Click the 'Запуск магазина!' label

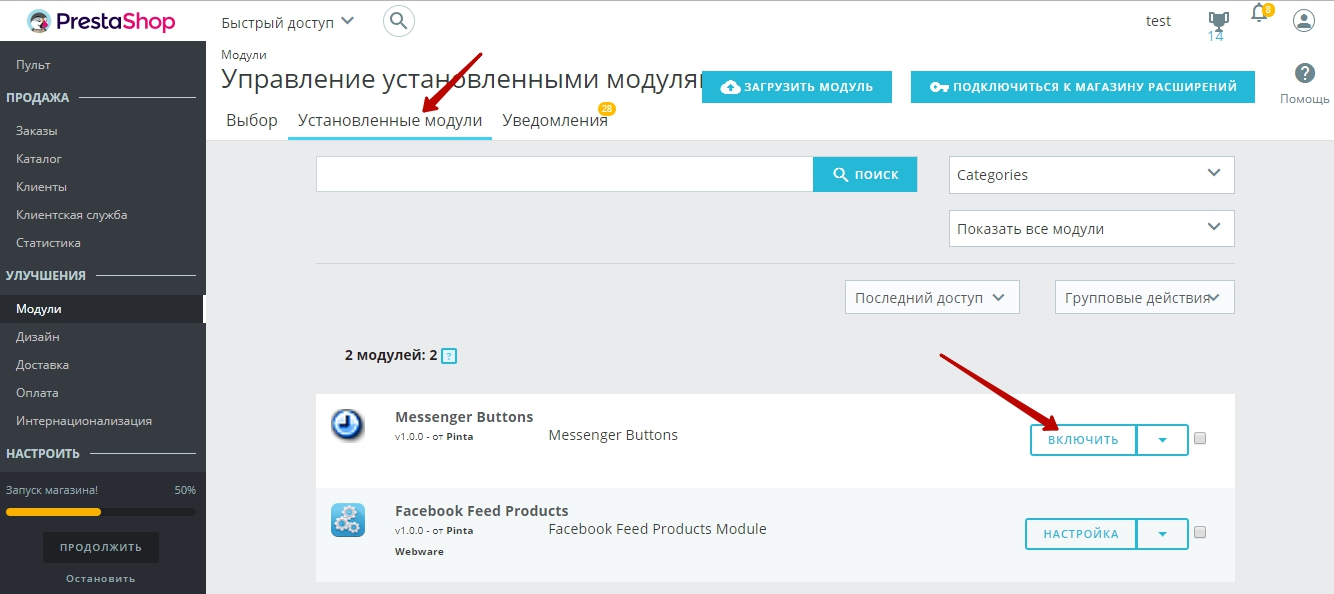point(52,490)
